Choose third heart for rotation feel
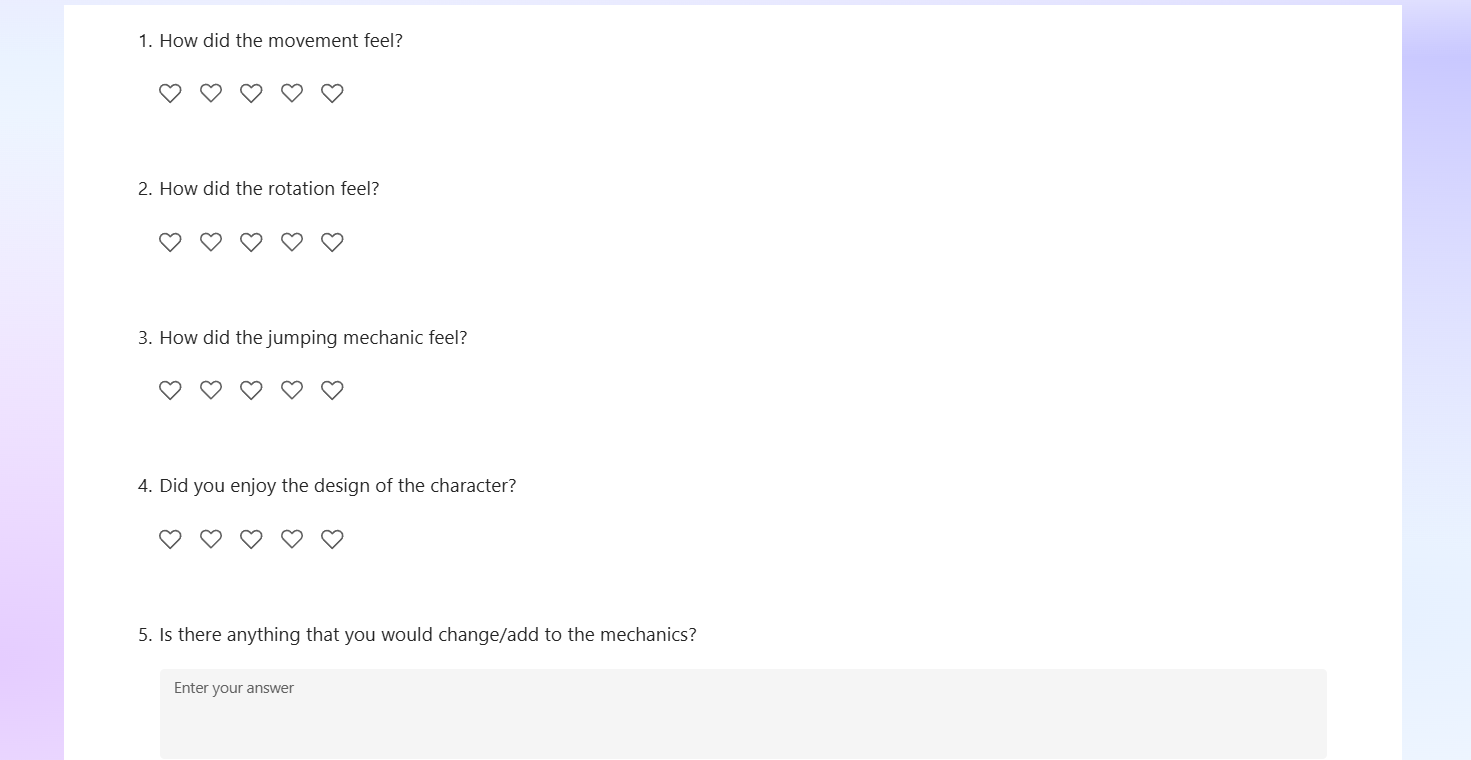1471x760 pixels. tap(251, 242)
